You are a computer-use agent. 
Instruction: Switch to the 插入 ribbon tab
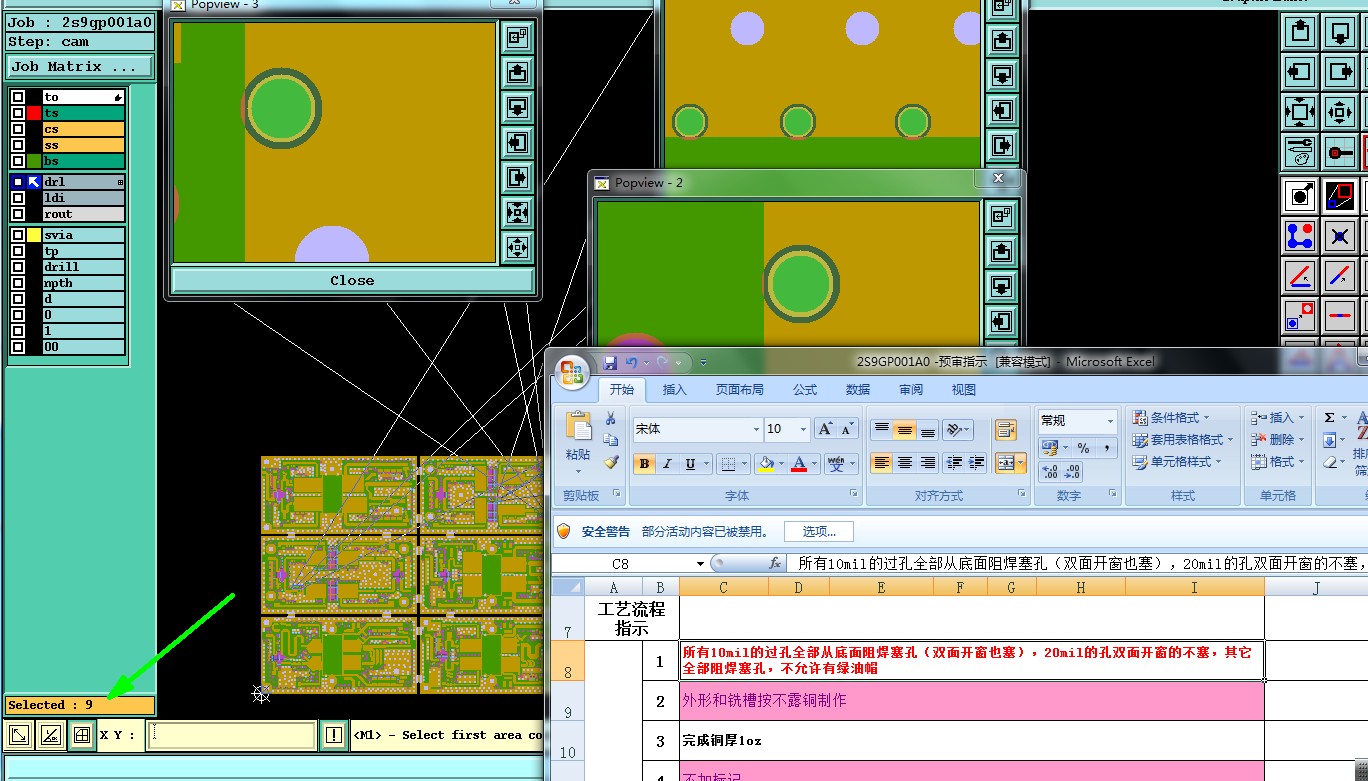pyautogui.click(x=675, y=390)
